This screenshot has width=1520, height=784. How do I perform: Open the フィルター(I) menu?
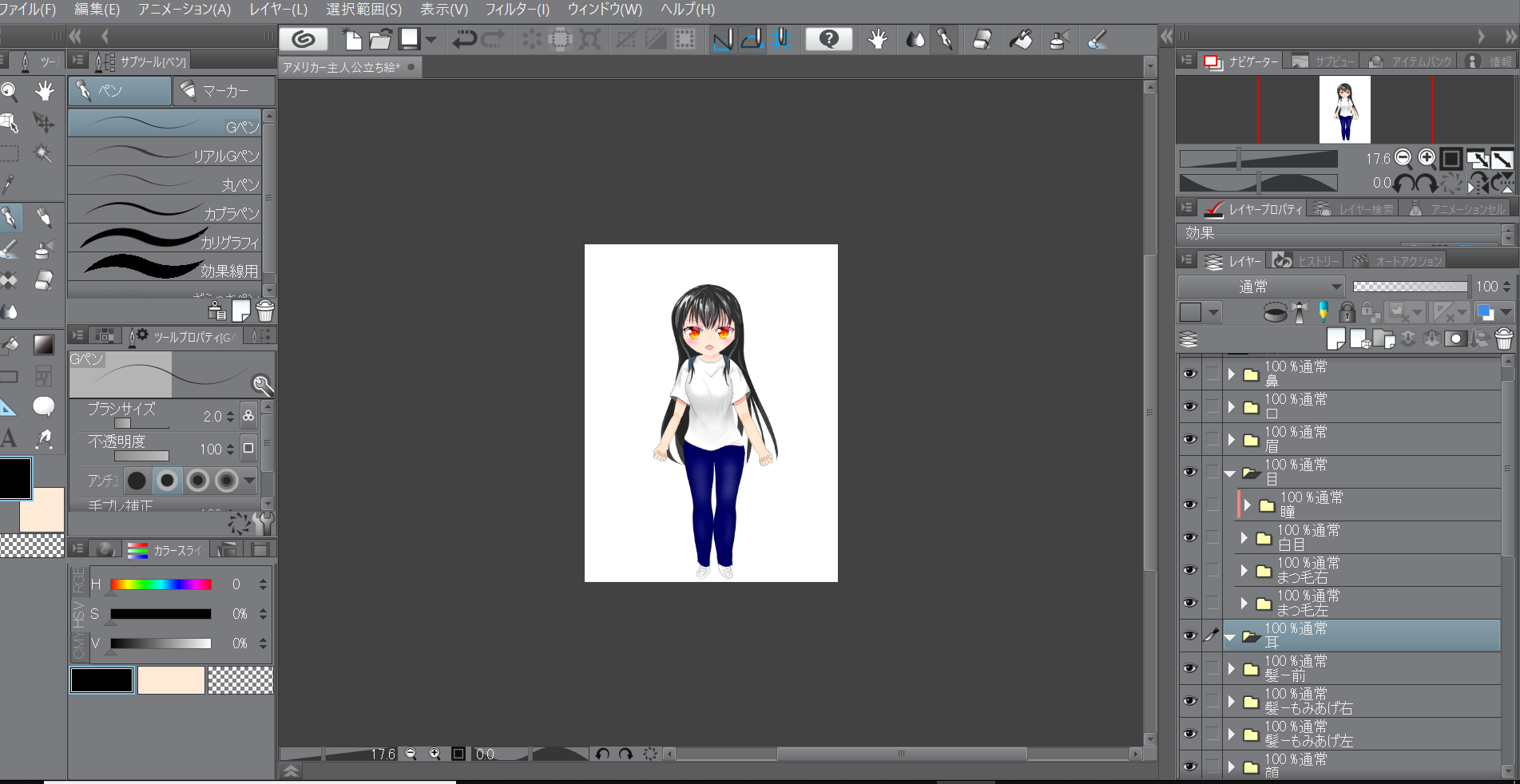pyautogui.click(x=517, y=10)
